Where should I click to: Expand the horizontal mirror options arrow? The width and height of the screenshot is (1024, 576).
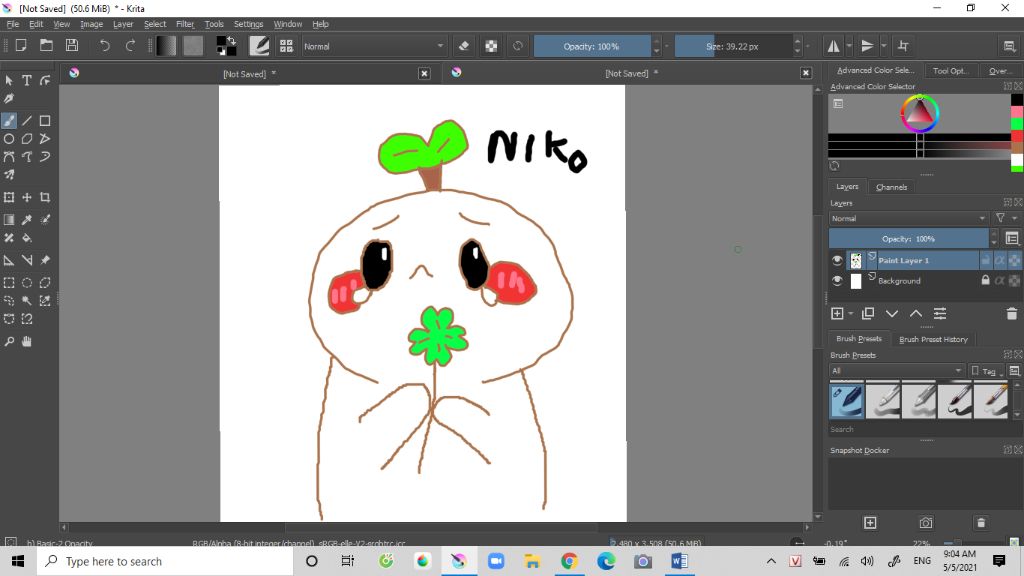pos(849,46)
